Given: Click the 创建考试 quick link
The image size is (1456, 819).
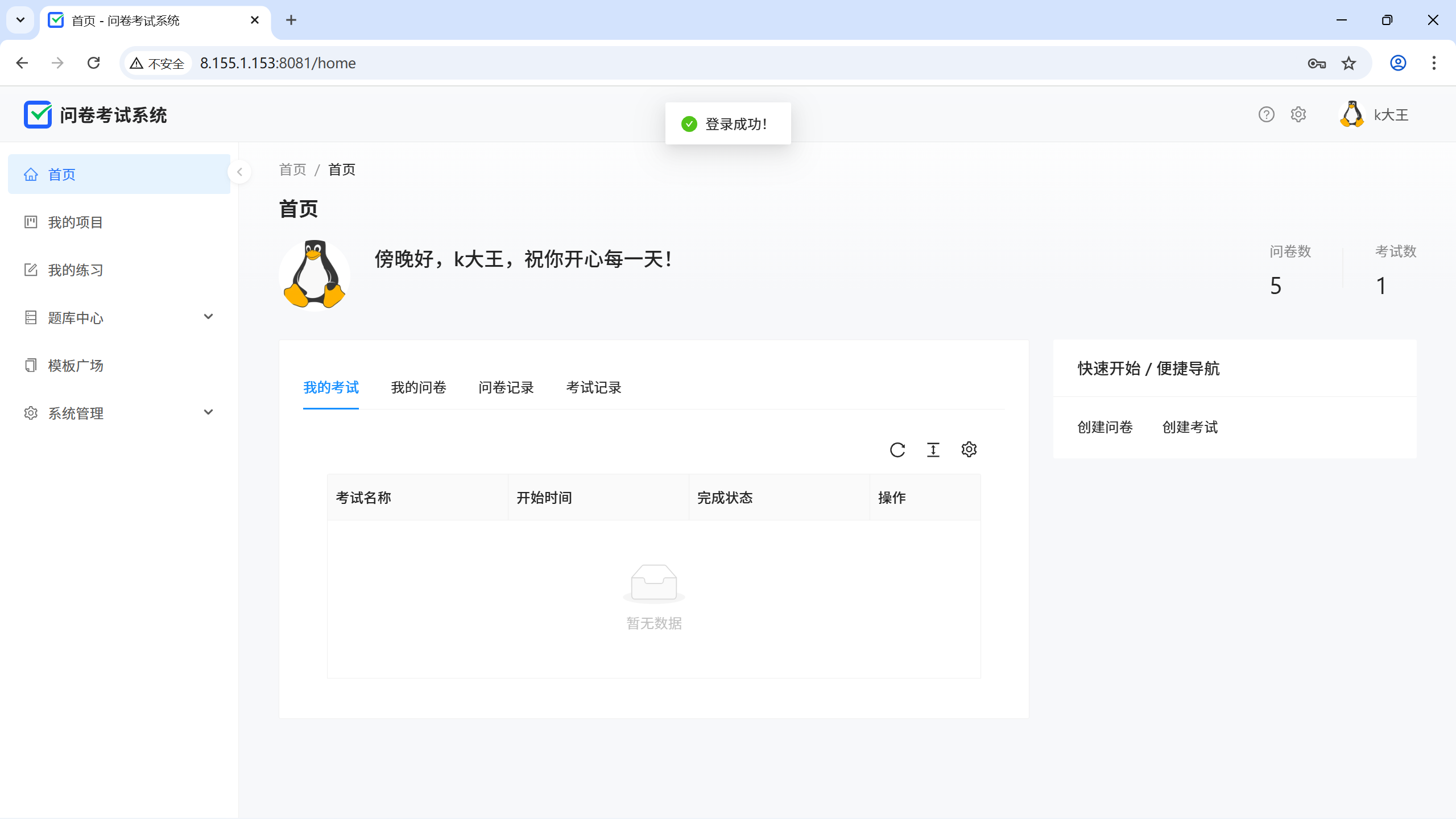Looking at the screenshot, I should 1190,427.
